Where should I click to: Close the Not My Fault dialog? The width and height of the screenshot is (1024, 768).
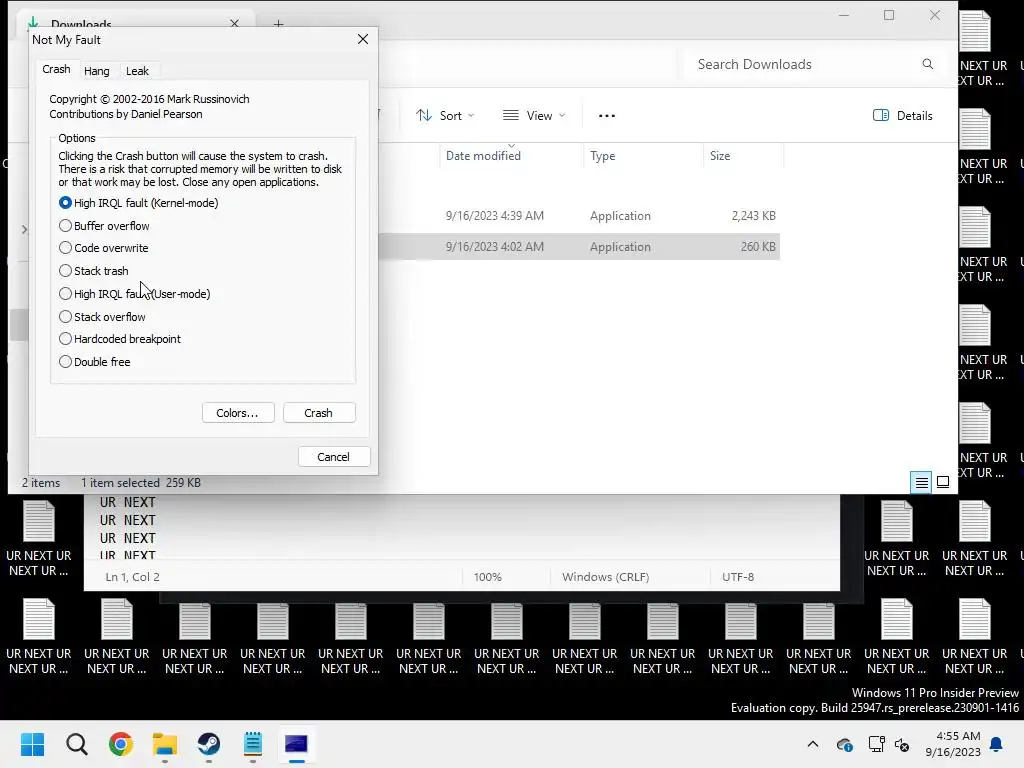coord(363,39)
